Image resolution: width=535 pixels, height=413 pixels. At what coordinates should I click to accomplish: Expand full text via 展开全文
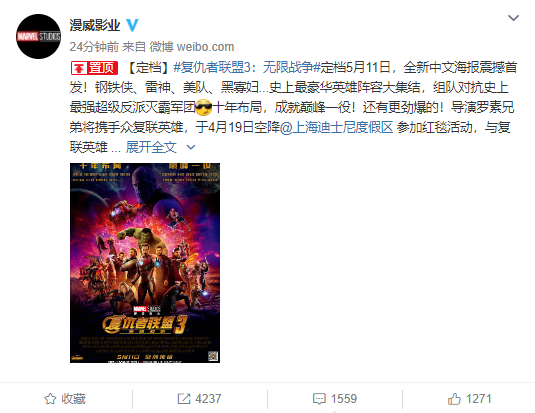tap(151, 147)
